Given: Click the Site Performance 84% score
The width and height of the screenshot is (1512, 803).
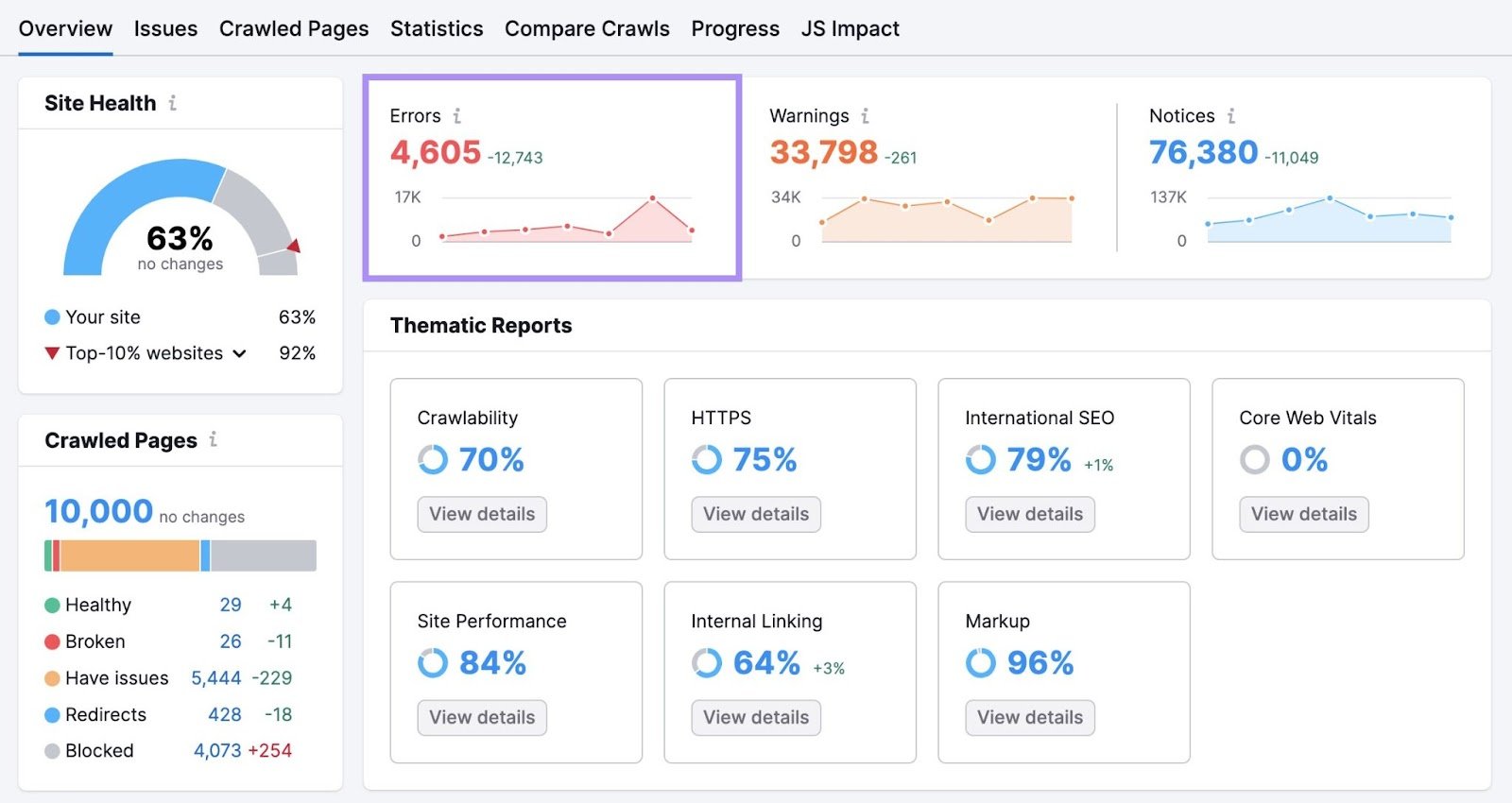Looking at the screenshot, I should point(492,663).
